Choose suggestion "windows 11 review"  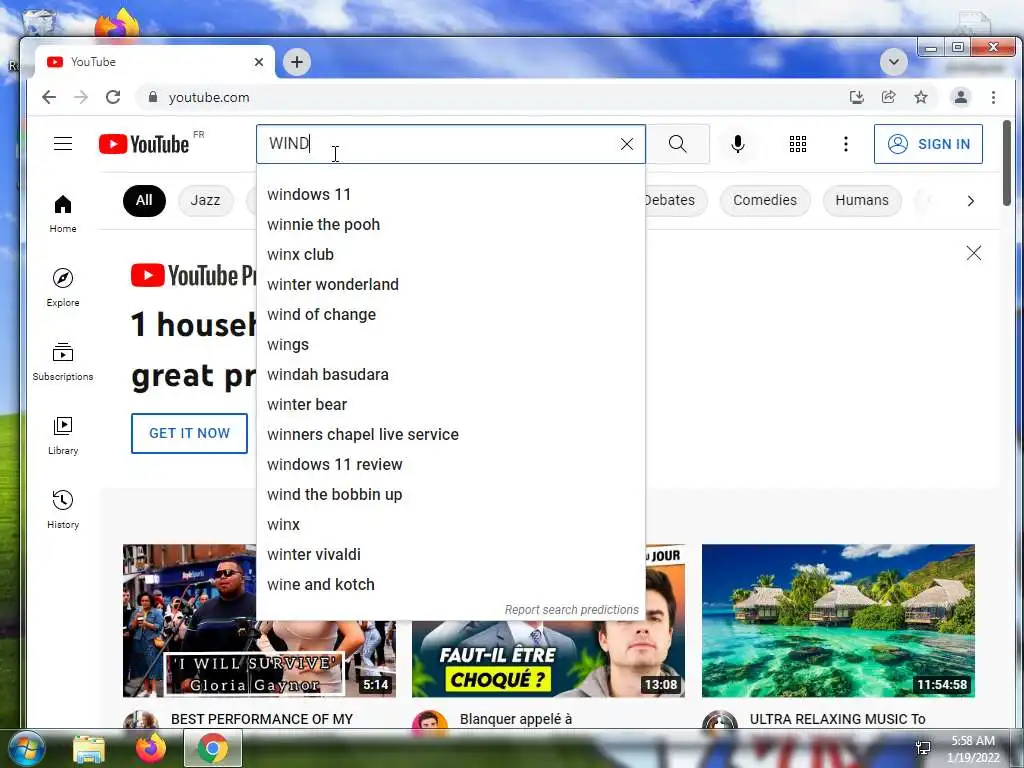pyautogui.click(x=451, y=465)
